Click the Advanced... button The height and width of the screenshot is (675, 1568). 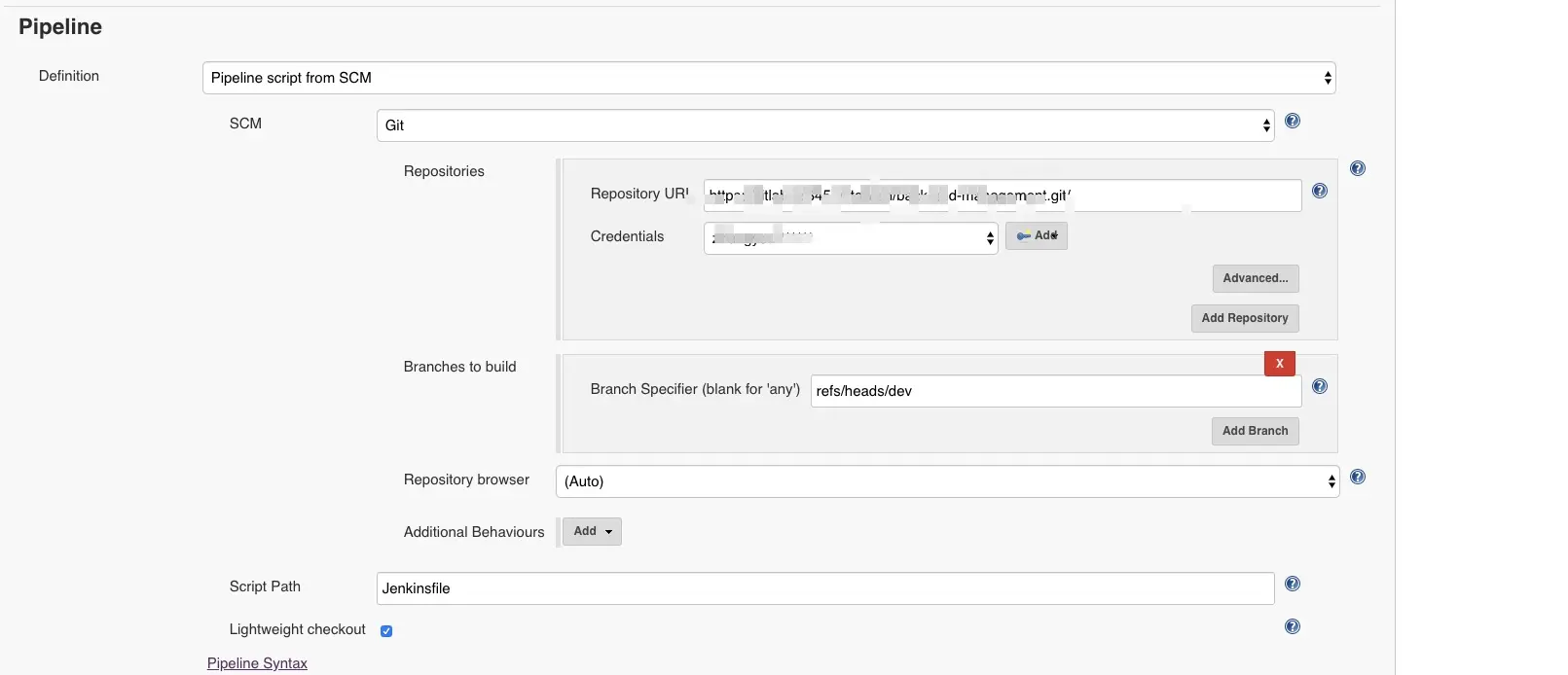1256,278
